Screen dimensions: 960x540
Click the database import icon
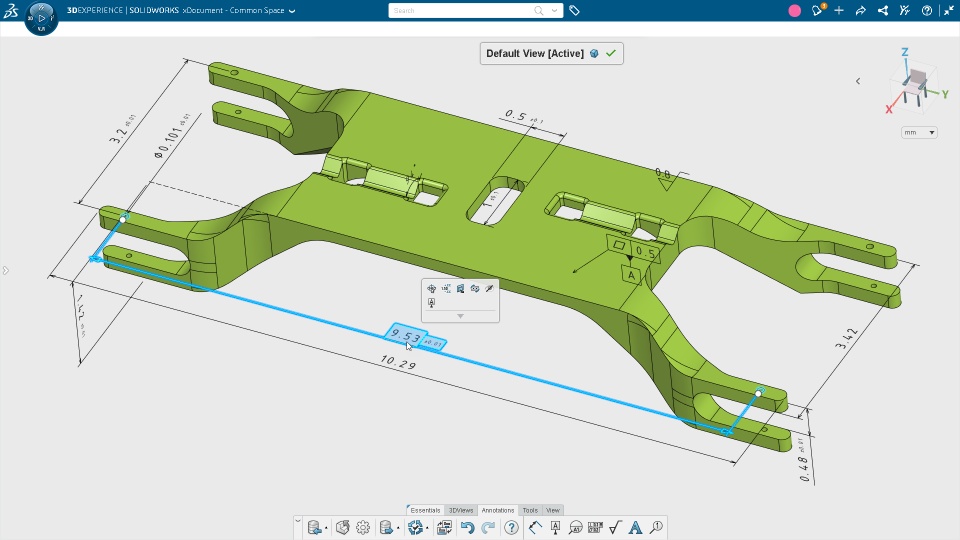[x=313, y=528]
